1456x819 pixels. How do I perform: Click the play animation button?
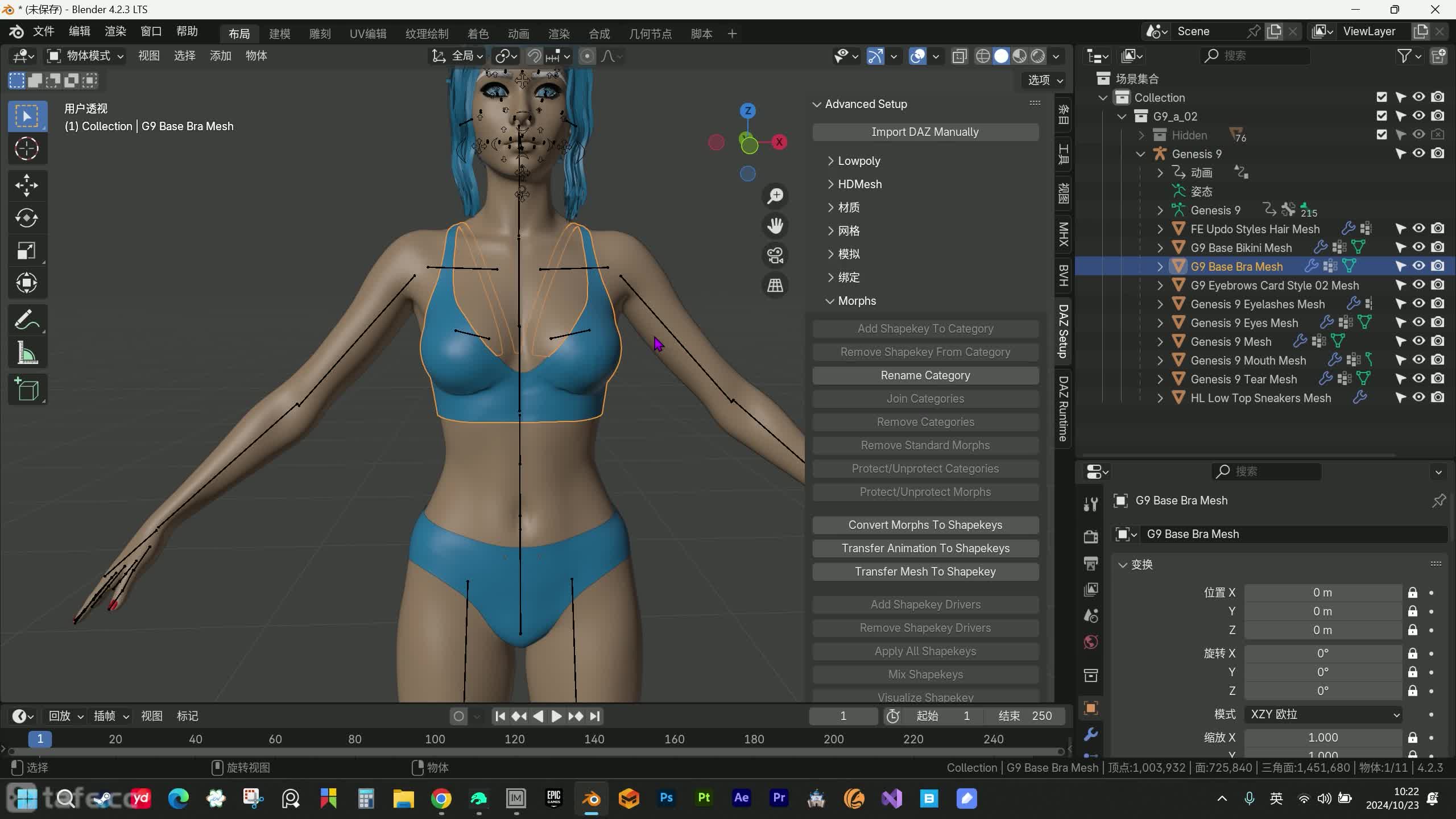pyautogui.click(x=556, y=716)
